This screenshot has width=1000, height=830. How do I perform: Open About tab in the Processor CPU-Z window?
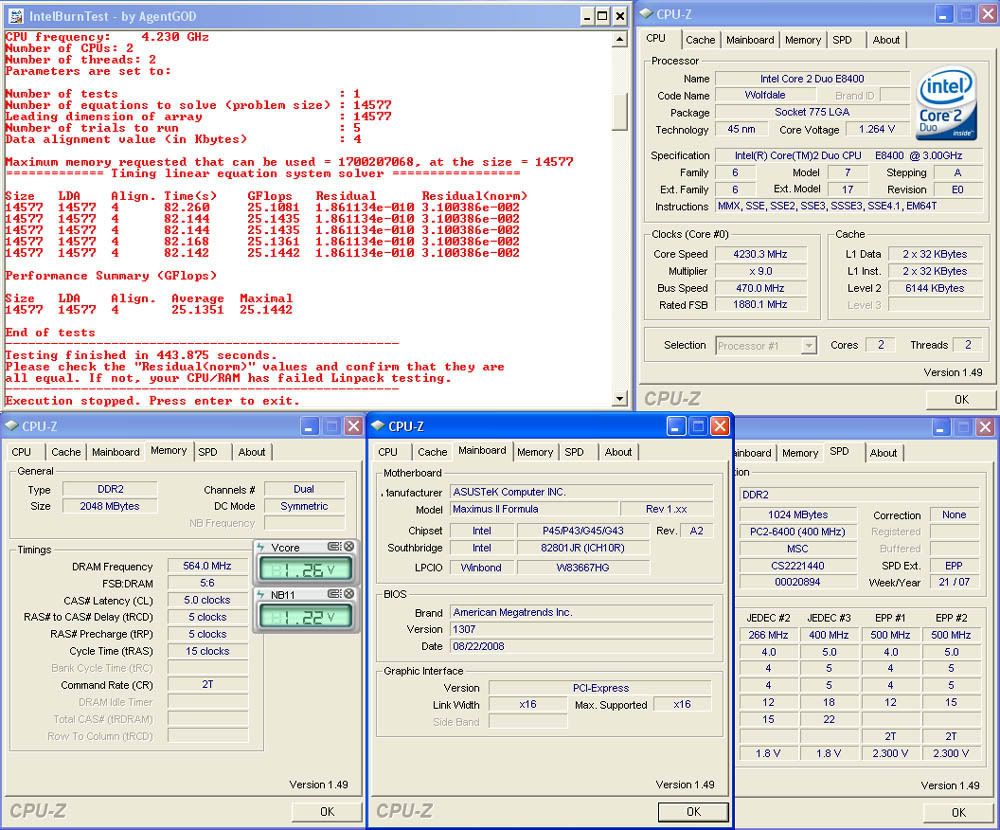(x=886, y=40)
